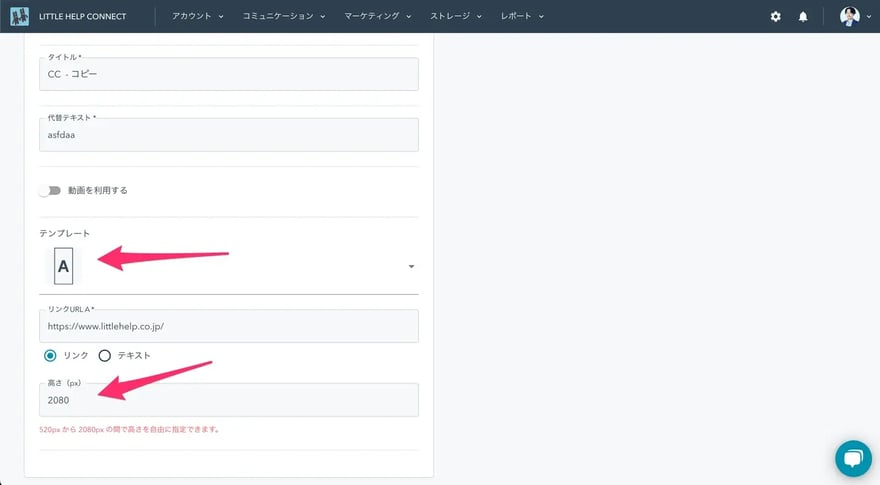Click the タイトル input field

pos(229,75)
